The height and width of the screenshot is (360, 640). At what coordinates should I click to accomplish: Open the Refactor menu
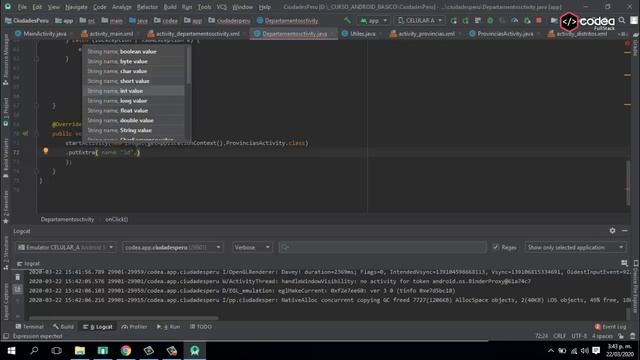pyautogui.click(x=147, y=7)
